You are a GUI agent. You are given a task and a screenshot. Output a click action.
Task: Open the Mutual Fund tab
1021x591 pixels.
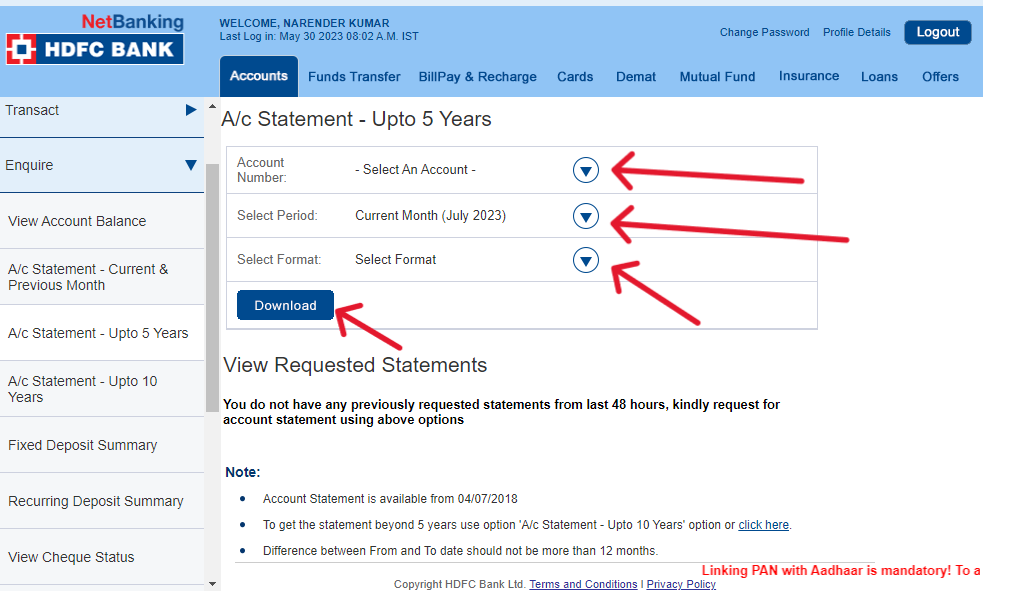coord(717,77)
